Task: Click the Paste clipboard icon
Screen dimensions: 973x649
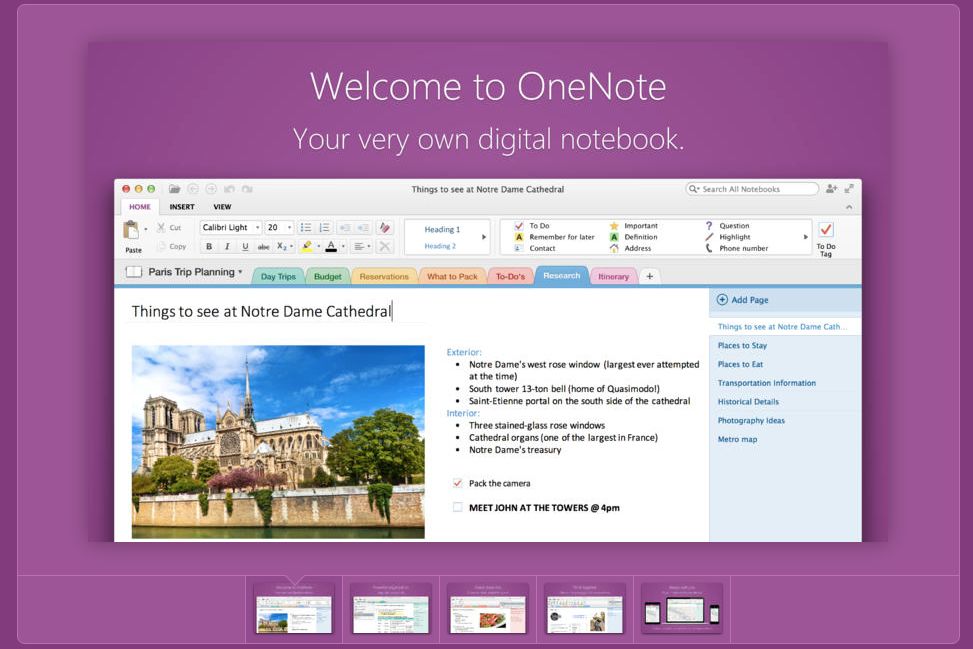Action: 131,230
